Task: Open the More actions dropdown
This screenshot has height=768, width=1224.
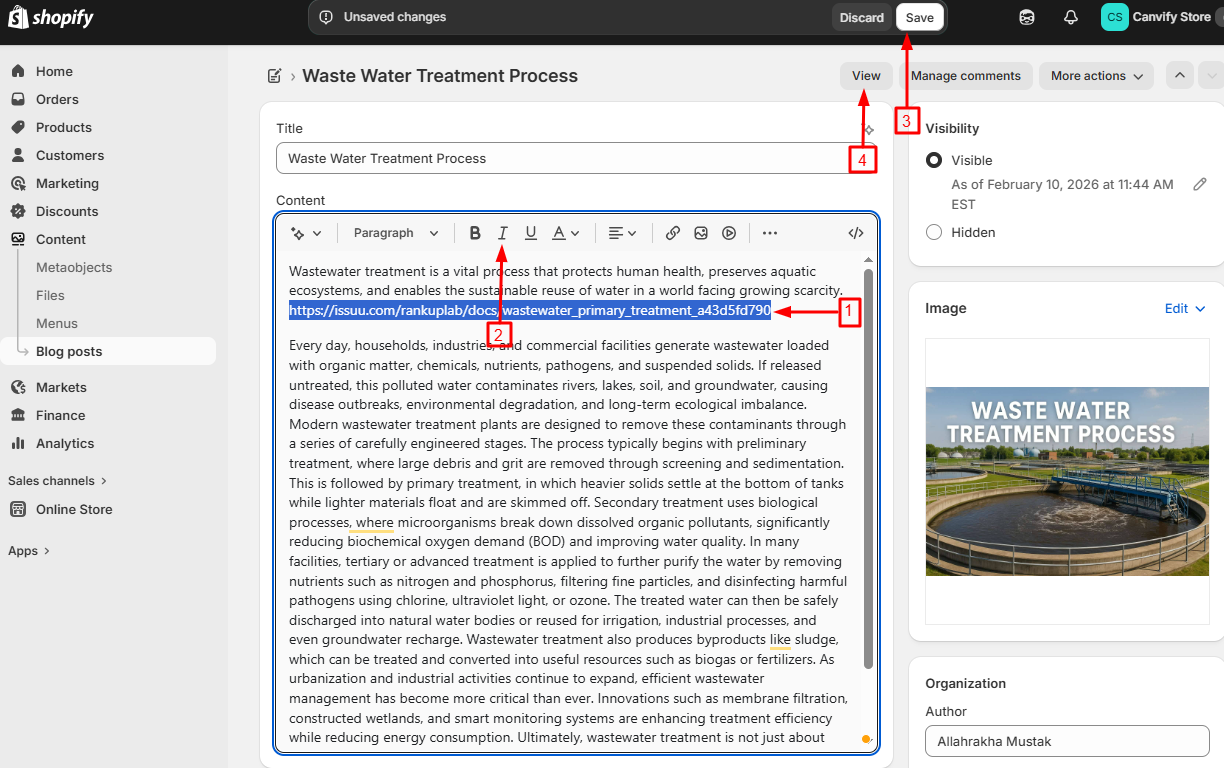Action: click(x=1096, y=76)
